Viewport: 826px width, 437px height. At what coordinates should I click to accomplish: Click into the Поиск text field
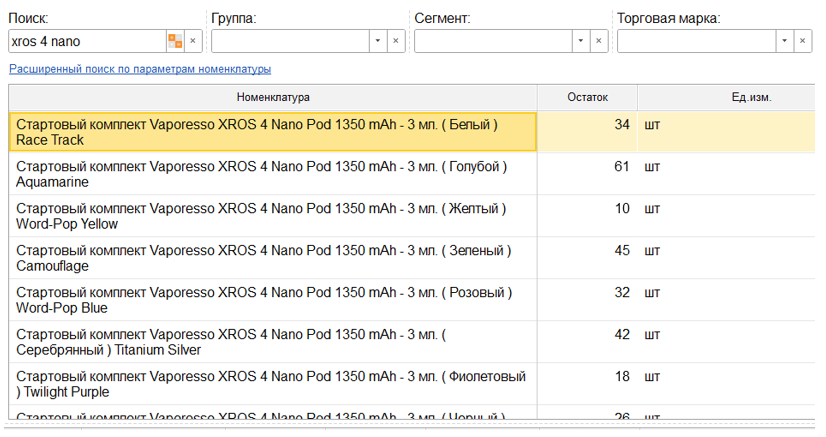[86, 41]
